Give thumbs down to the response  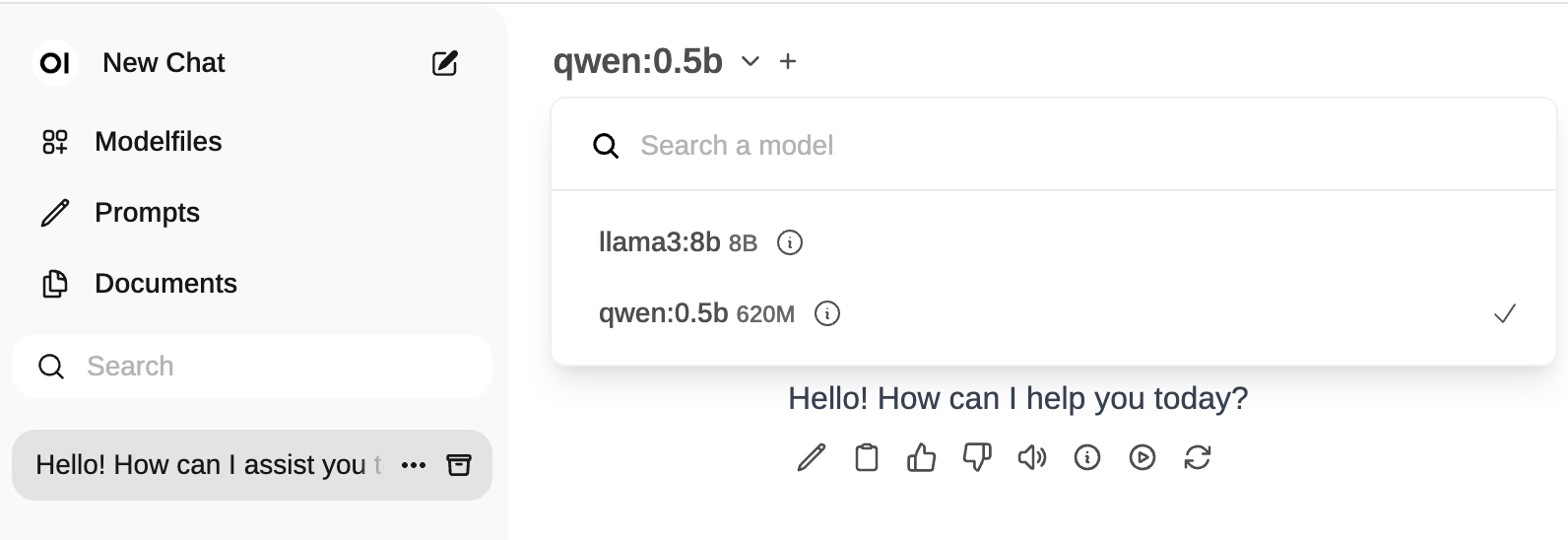pos(977,457)
